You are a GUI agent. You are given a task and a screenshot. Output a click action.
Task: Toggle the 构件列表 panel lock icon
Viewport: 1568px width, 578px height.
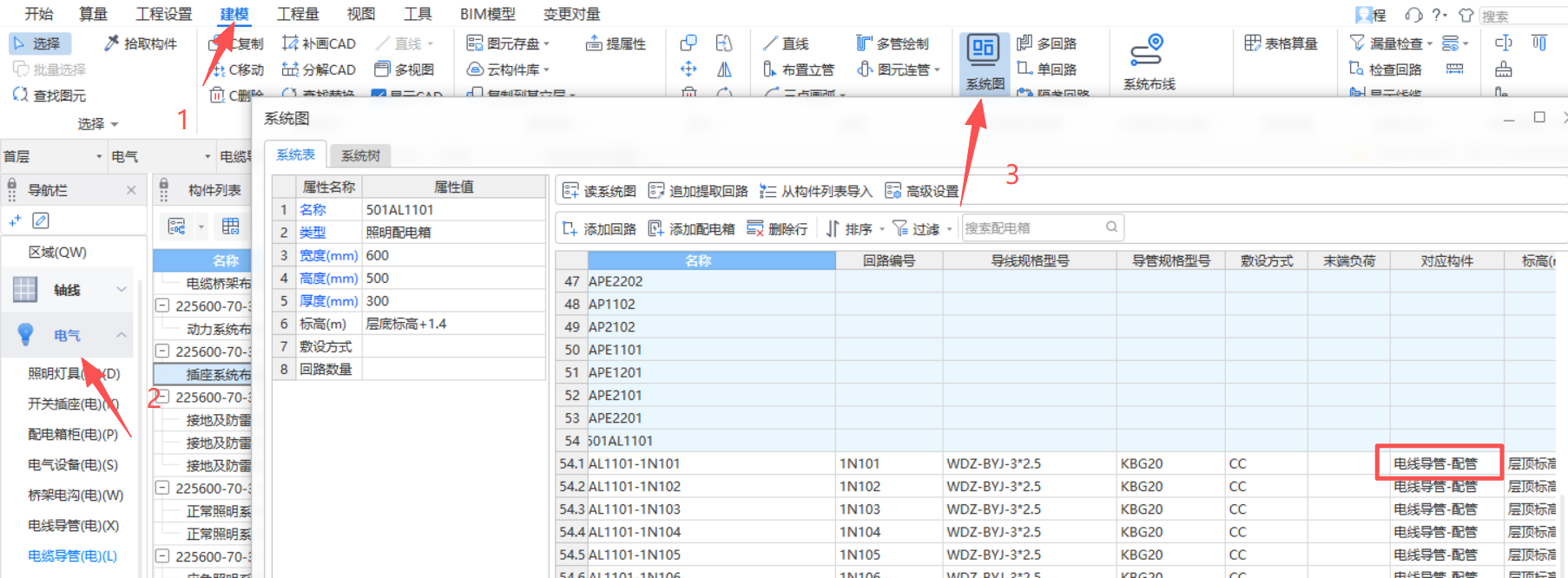pyautogui.click(x=163, y=189)
